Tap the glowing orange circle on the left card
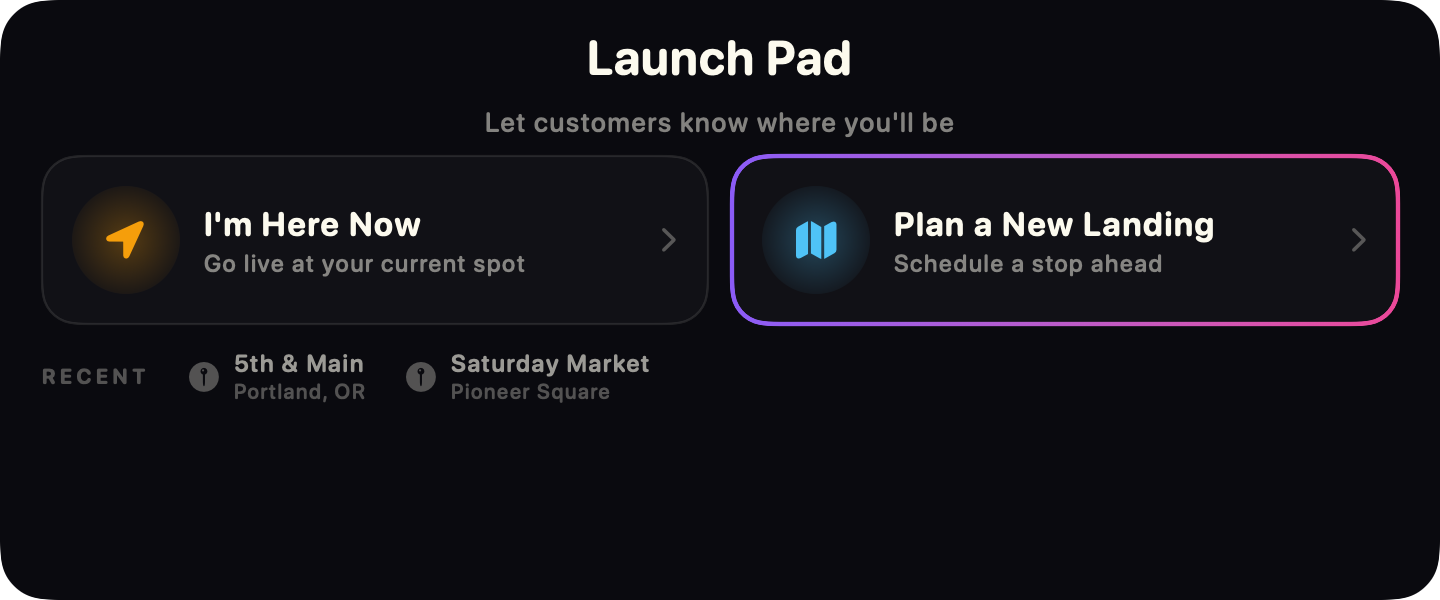Image resolution: width=1440 pixels, height=600 pixels. 126,240
